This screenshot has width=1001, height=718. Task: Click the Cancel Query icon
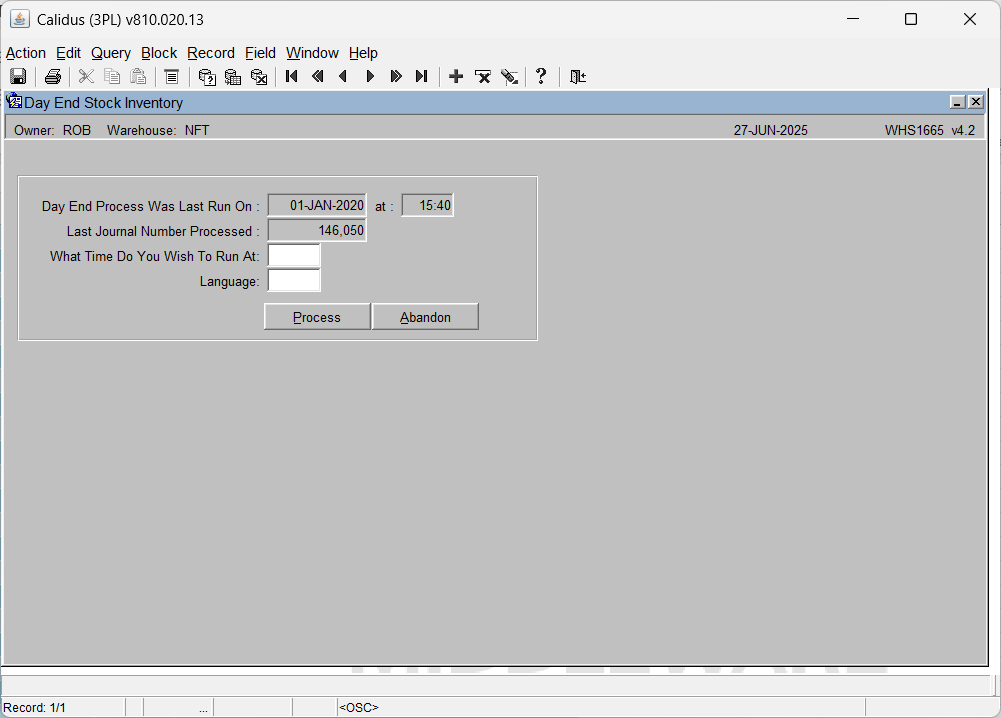[259, 77]
